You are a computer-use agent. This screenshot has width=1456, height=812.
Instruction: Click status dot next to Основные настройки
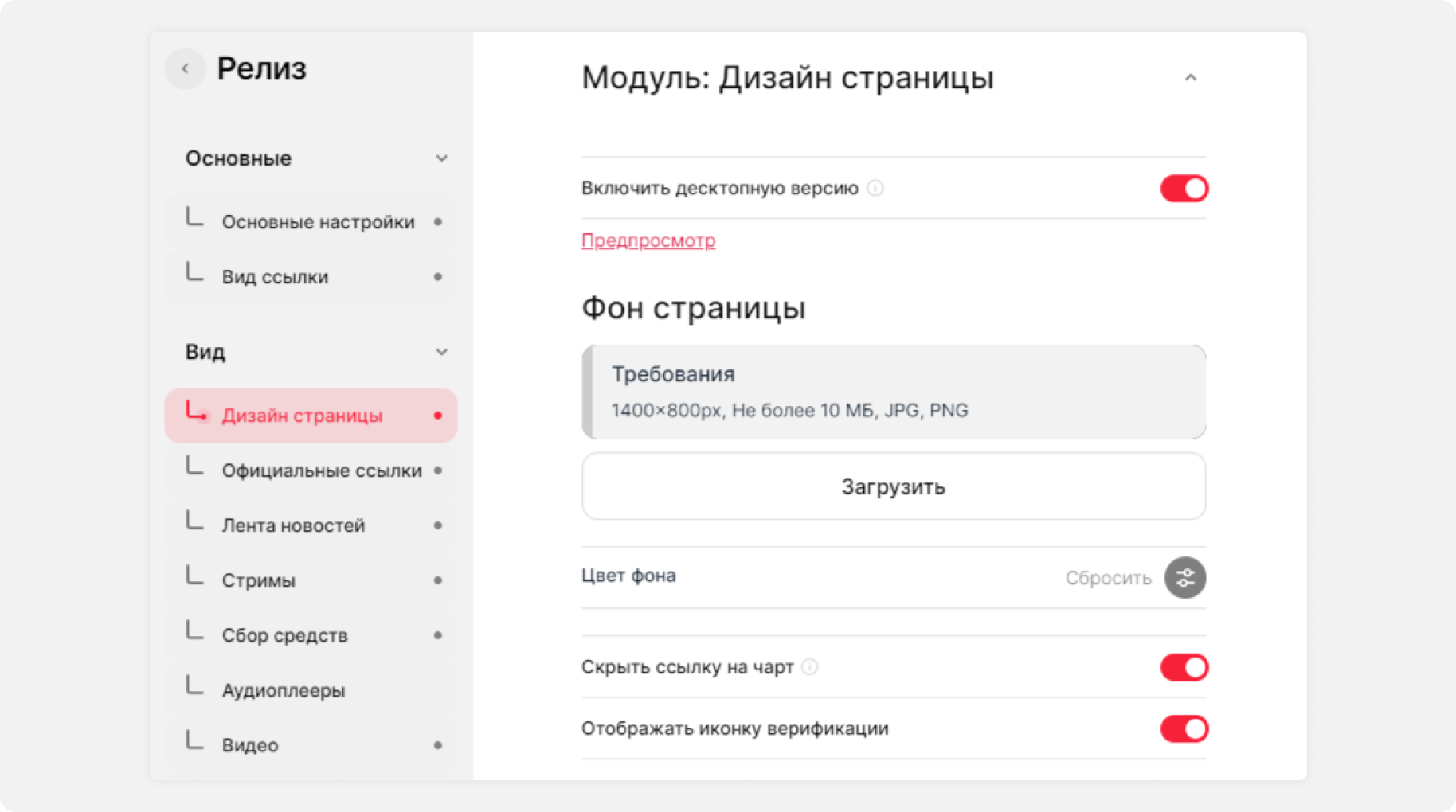pyautogui.click(x=438, y=222)
